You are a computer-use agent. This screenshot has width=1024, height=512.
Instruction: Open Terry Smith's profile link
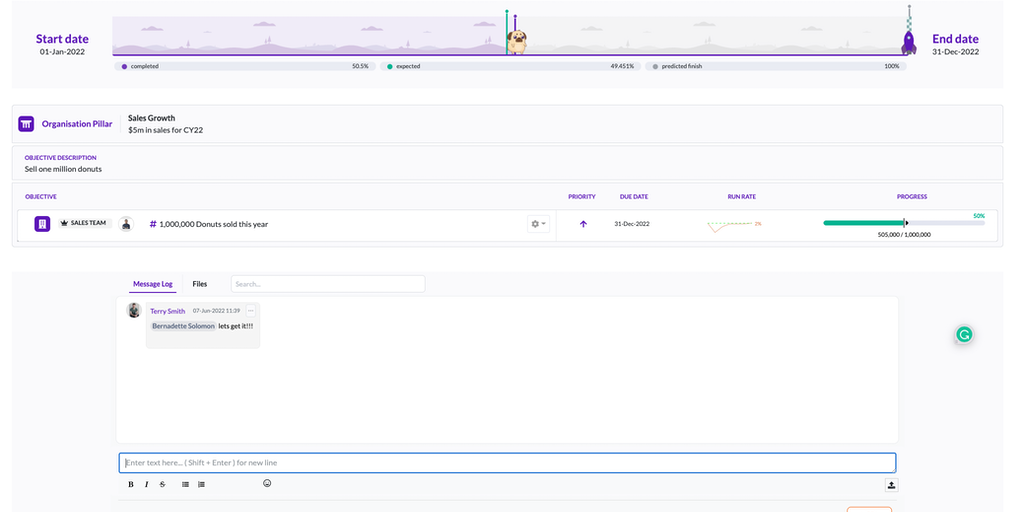coord(168,311)
